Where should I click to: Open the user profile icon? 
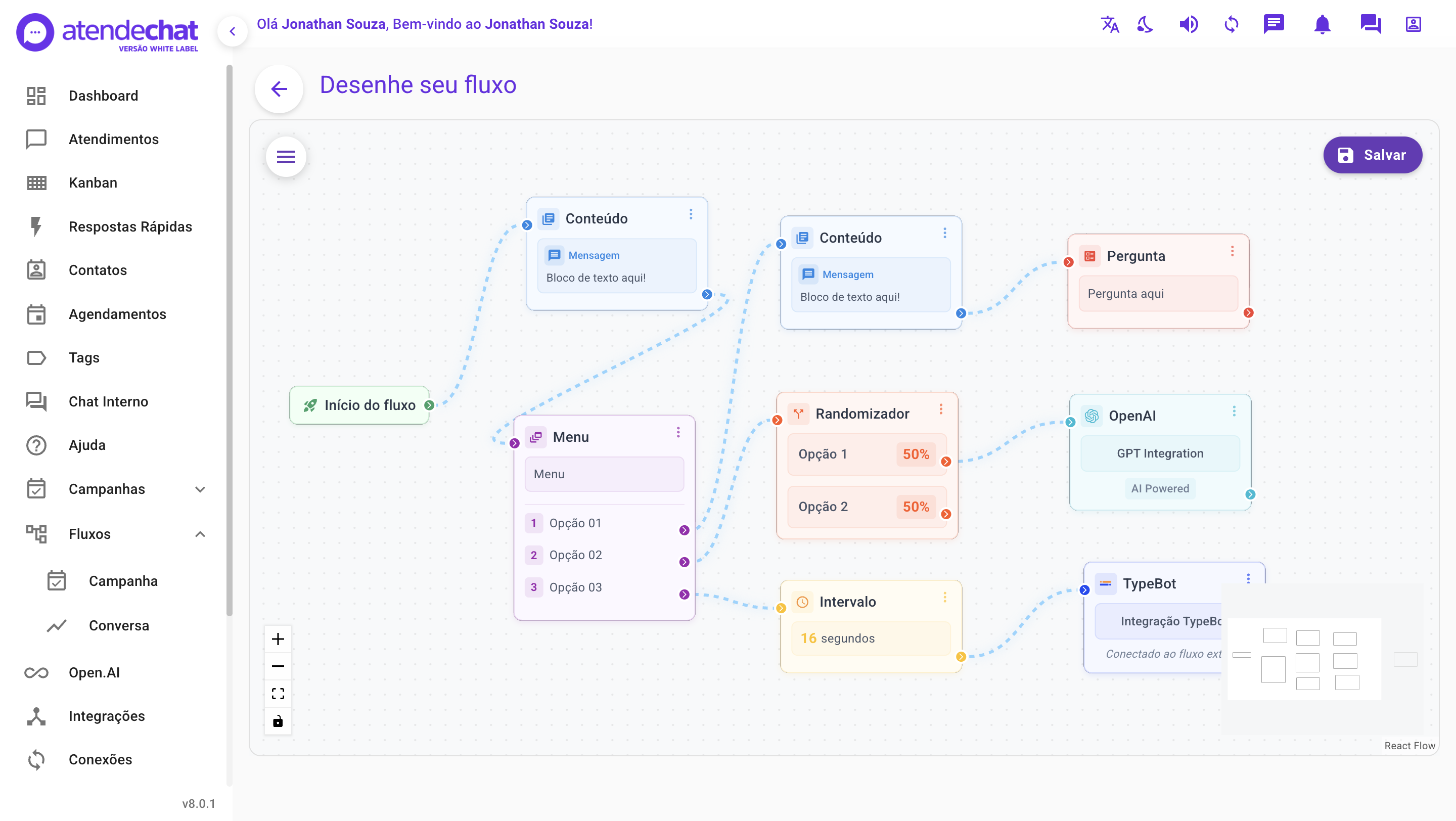(1413, 24)
